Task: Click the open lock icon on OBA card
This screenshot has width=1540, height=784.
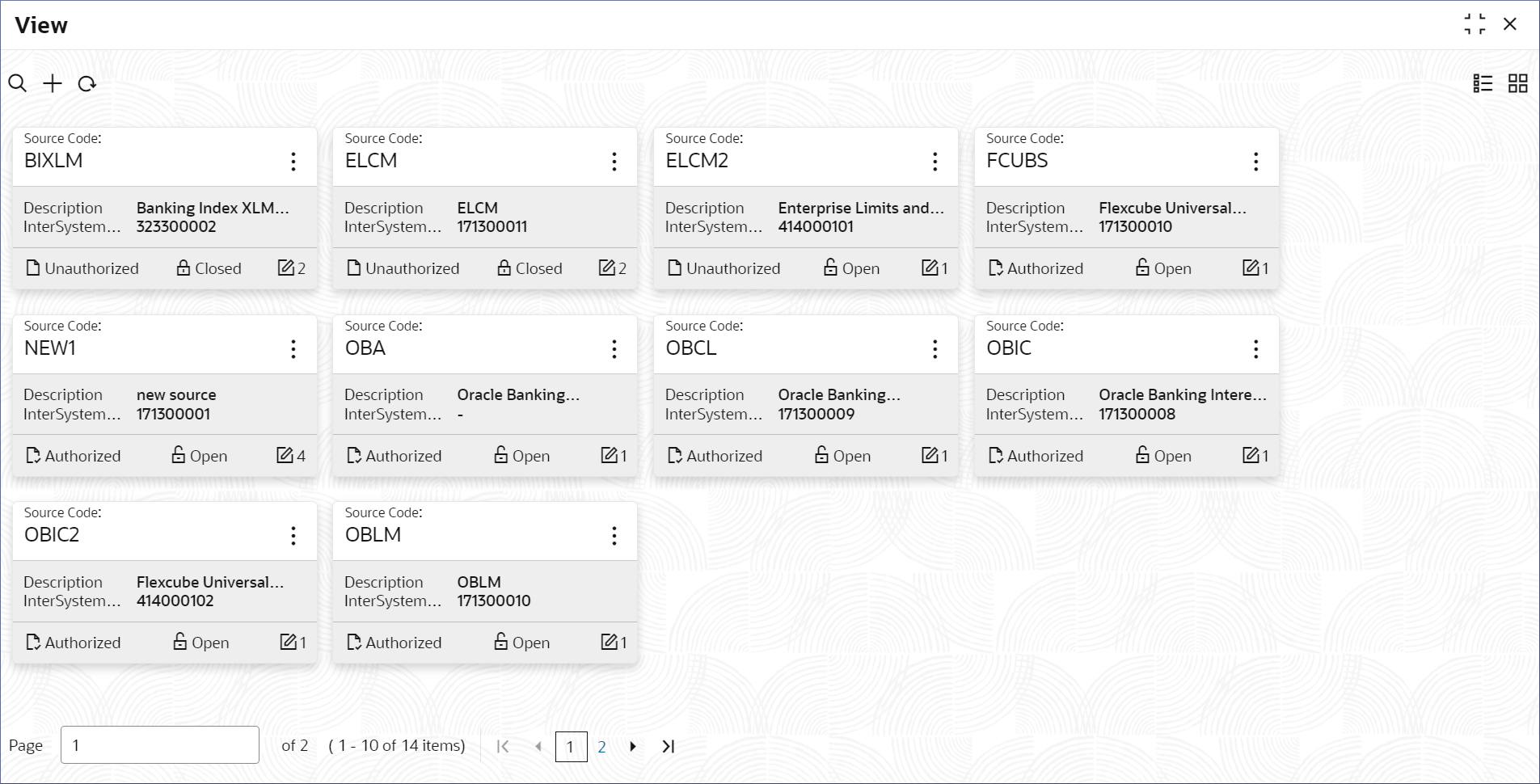Action: [x=501, y=454]
